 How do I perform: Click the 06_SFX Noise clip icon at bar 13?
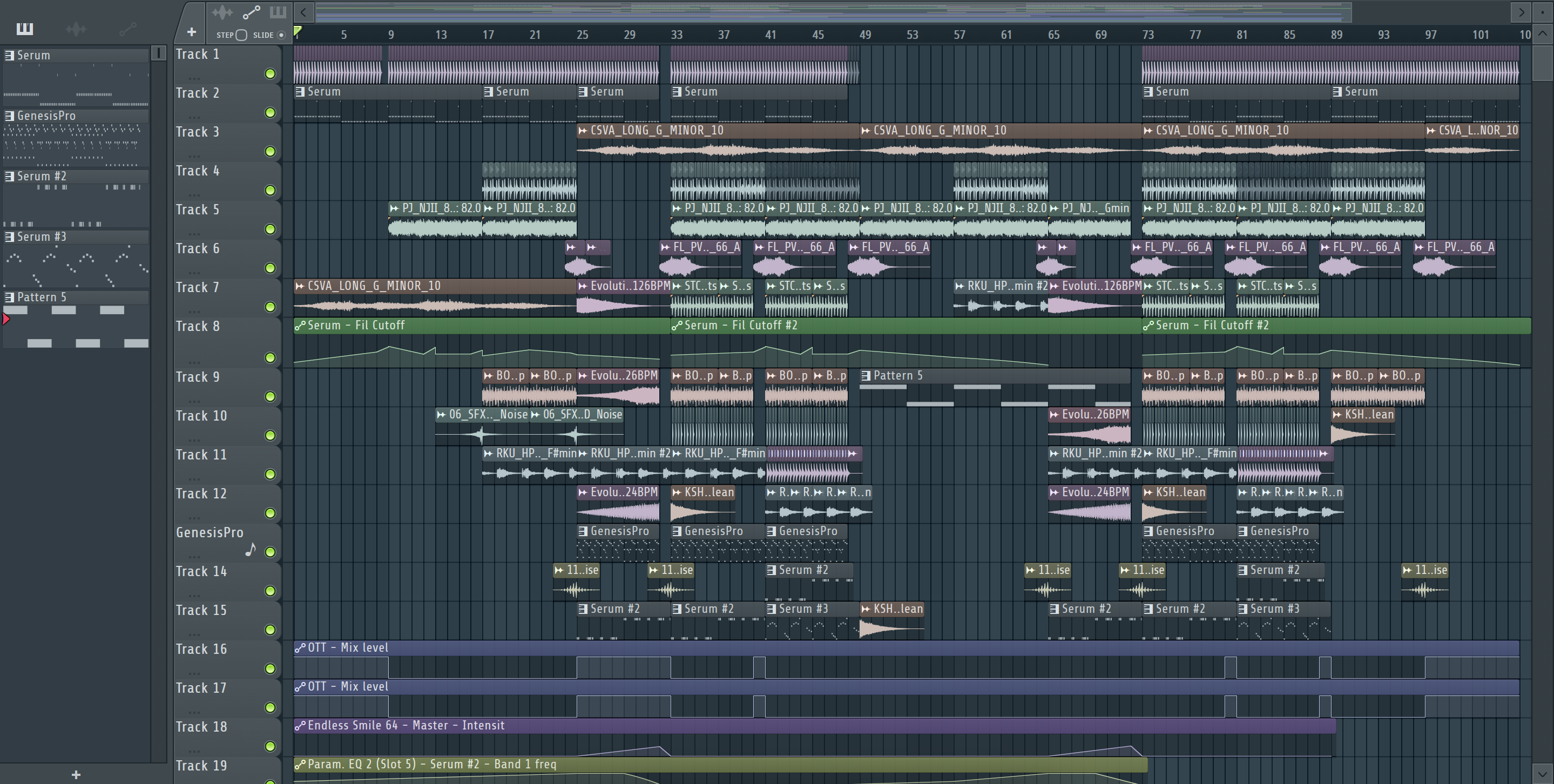(442, 414)
